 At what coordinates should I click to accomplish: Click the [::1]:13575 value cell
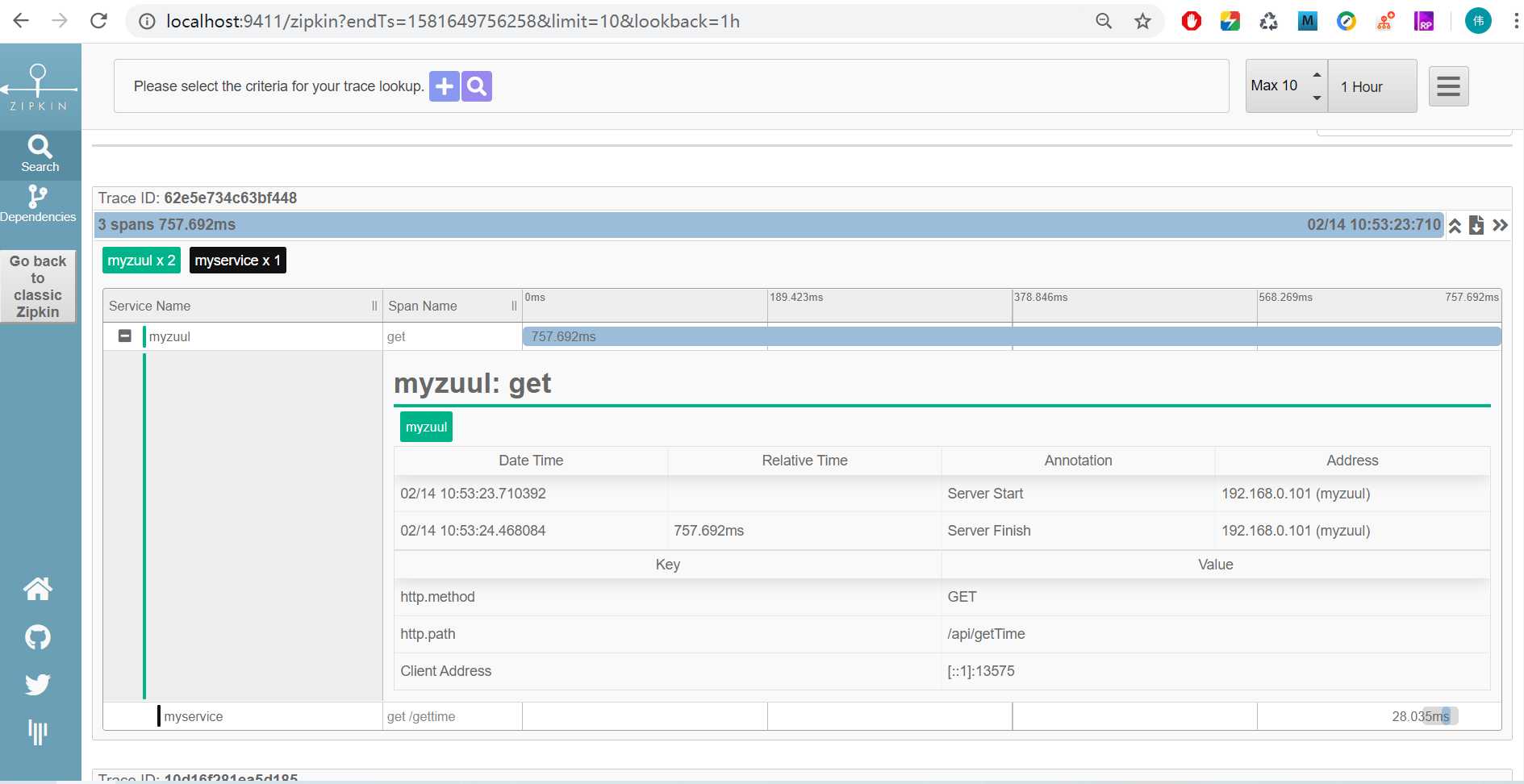point(1216,671)
